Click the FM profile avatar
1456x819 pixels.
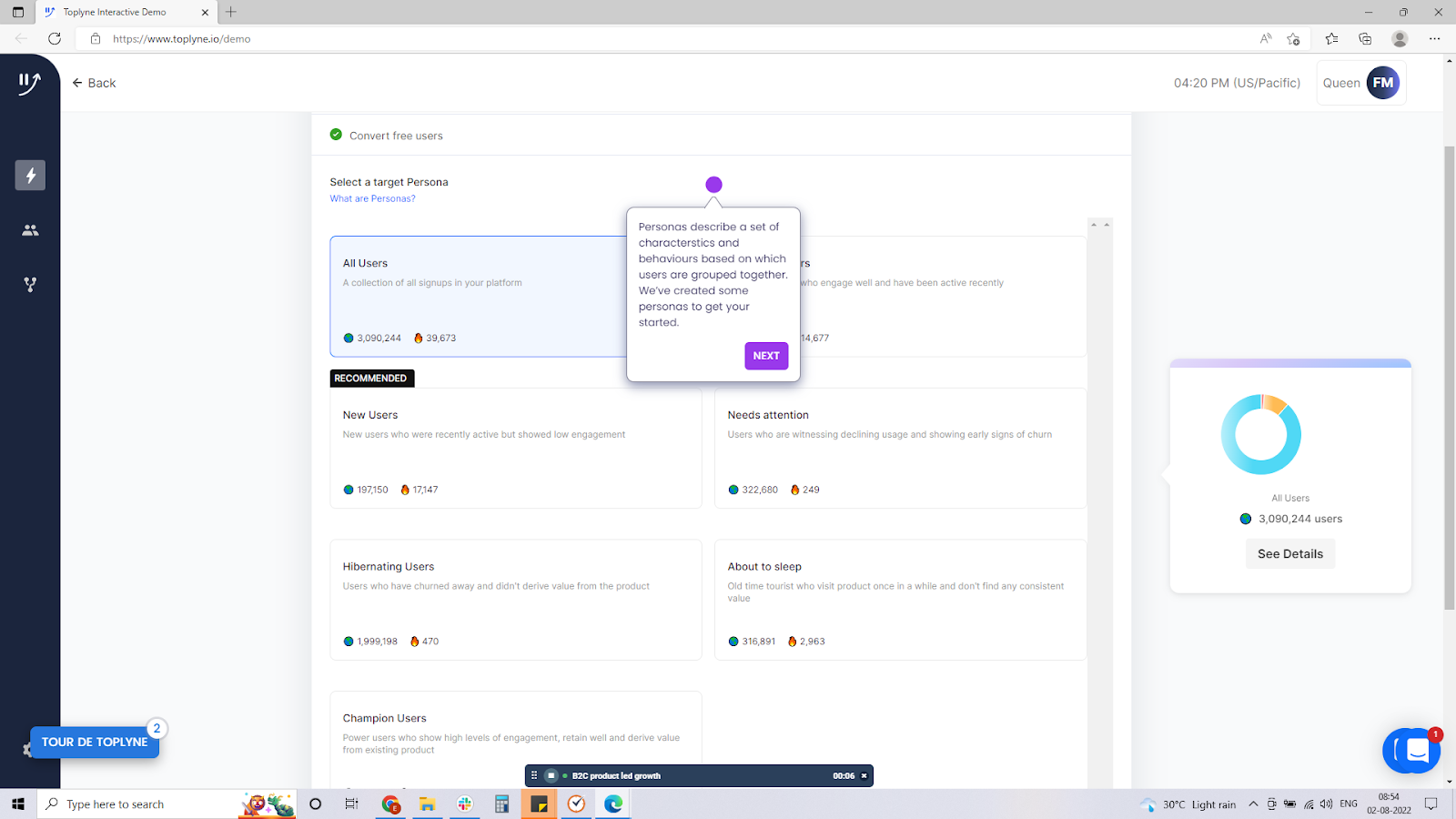point(1382,83)
